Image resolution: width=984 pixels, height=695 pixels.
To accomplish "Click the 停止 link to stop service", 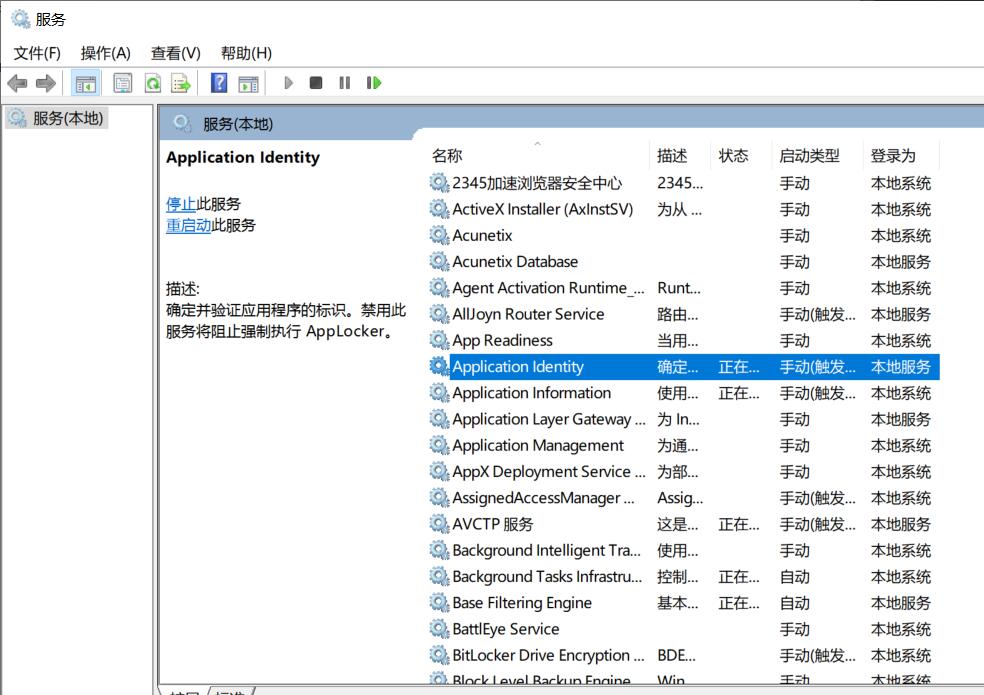I will point(181,204).
